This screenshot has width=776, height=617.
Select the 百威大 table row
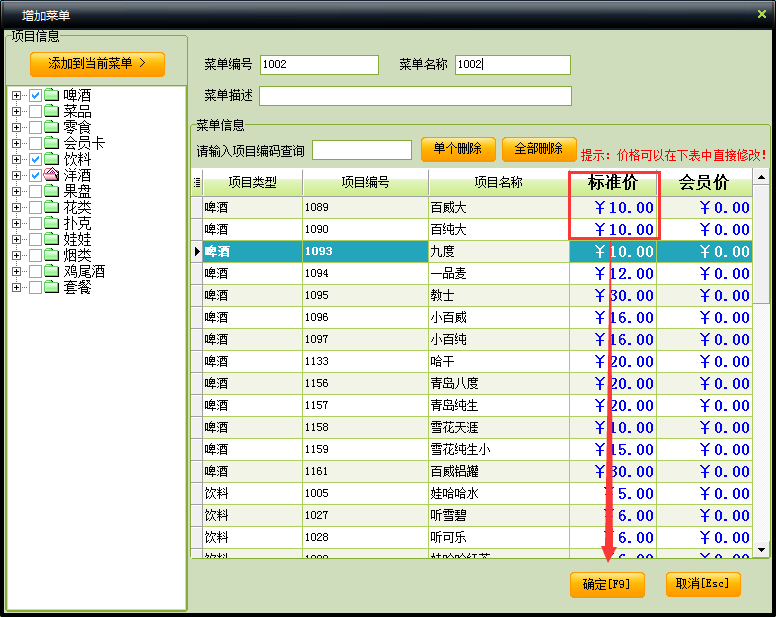[472, 207]
